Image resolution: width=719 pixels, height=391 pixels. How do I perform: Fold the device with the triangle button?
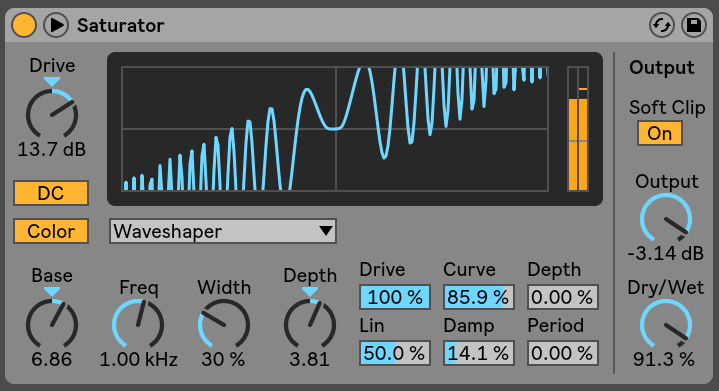56,25
